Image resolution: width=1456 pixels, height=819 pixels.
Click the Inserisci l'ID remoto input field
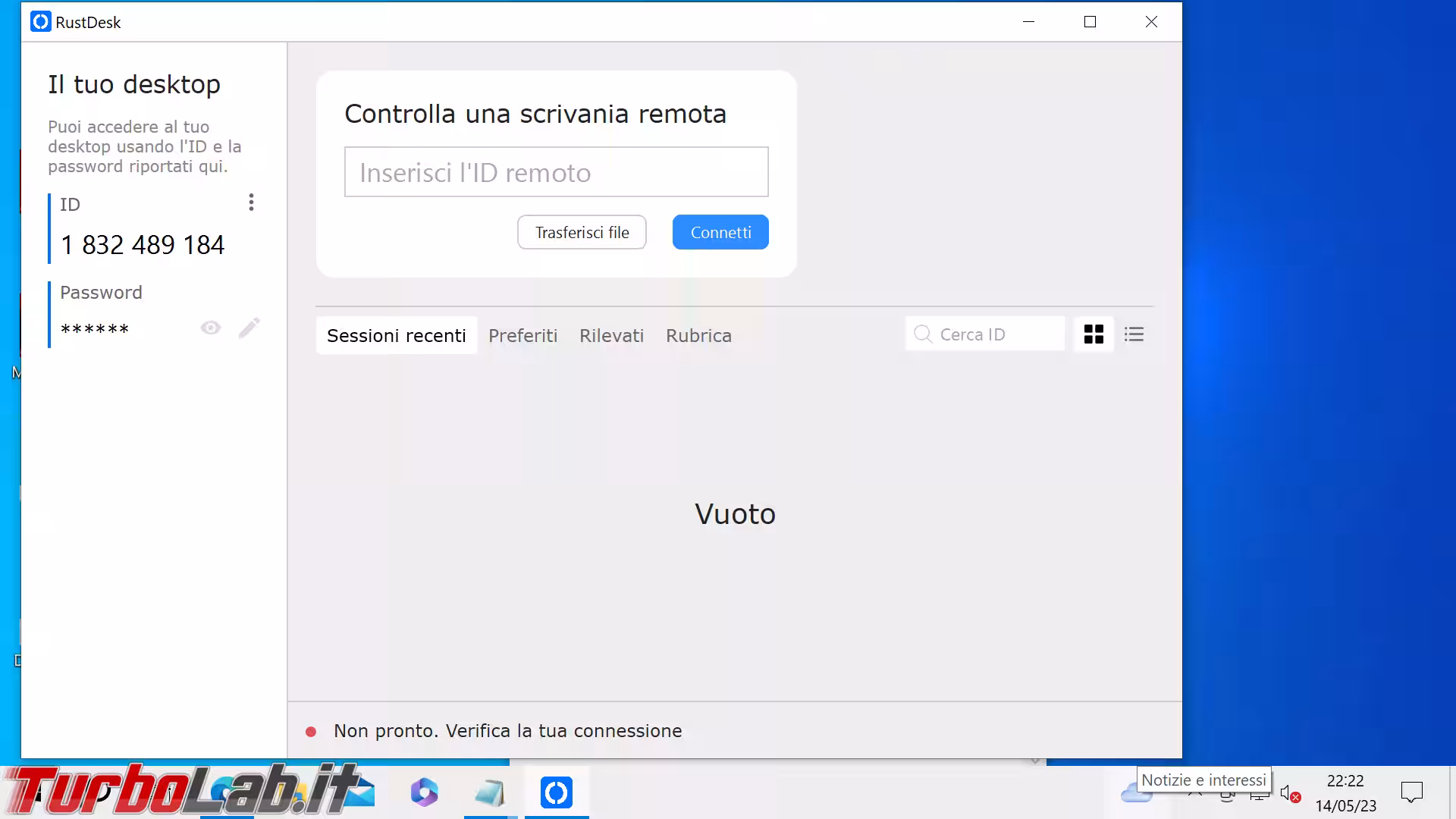tap(556, 172)
